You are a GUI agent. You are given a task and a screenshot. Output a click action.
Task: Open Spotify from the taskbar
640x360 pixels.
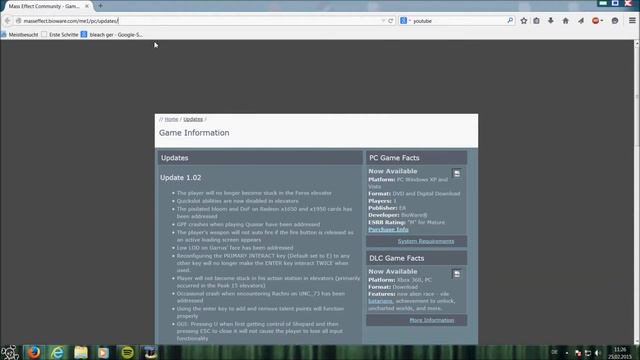pyautogui.click(x=127, y=352)
